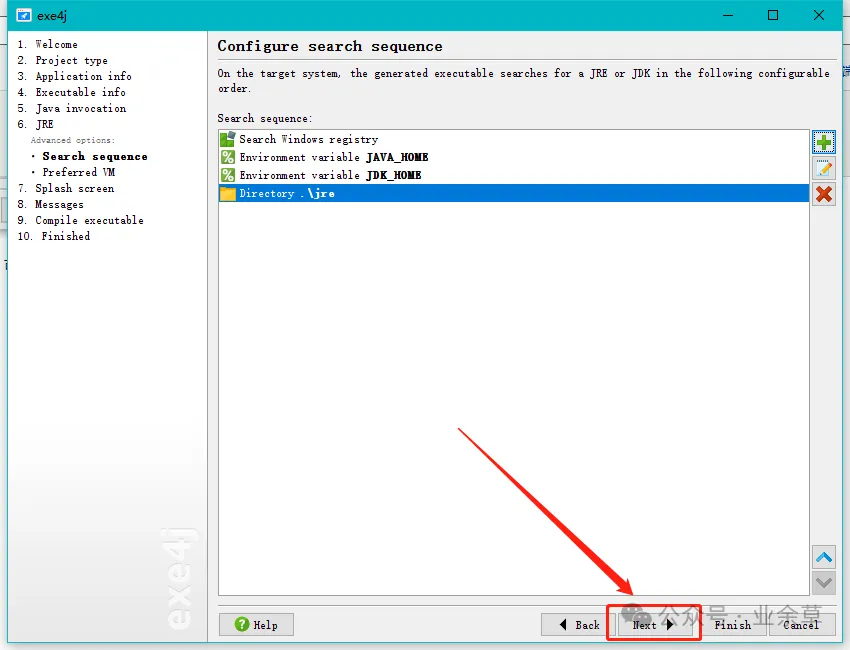850x650 pixels.
Task: Click the edit entry pencil icon
Action: point(823,169)
